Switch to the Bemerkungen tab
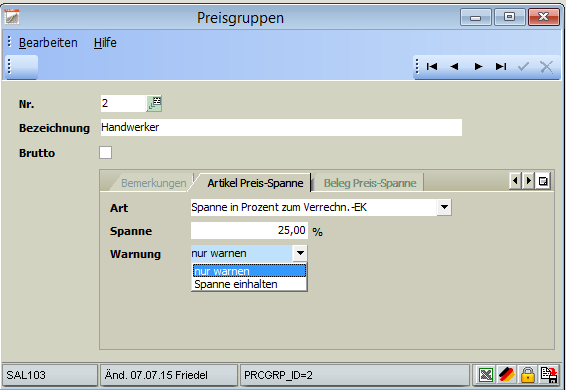 (153, 183)
